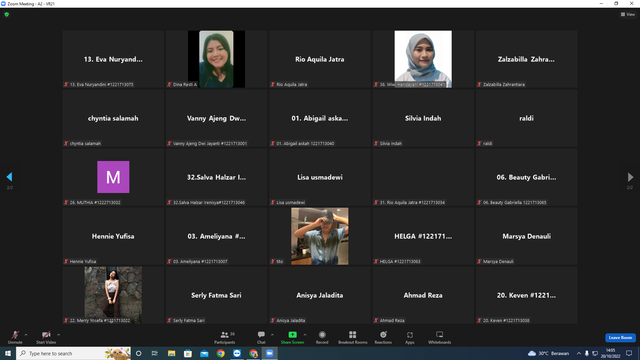
Task: Select 13. Eva Nuryandini video tile
Action: [x=113, y=59]
